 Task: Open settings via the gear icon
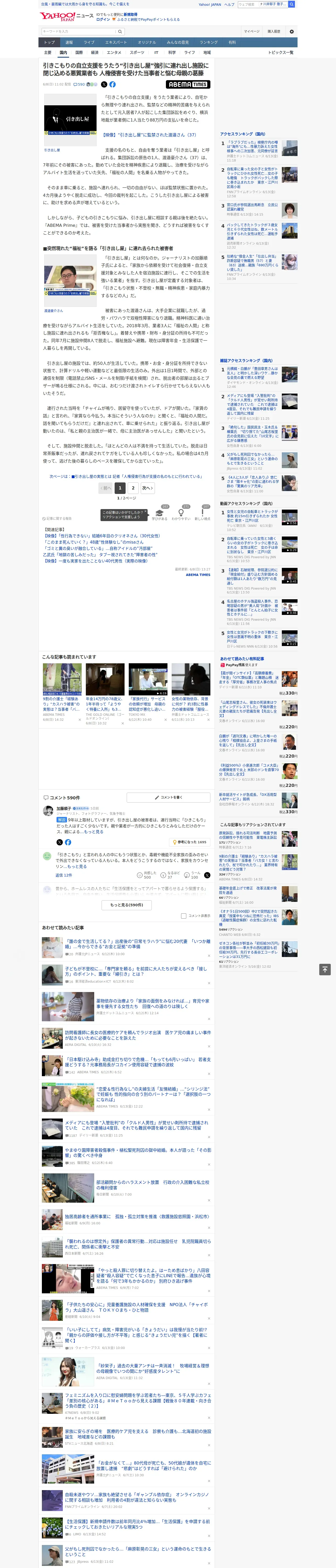(292, 32)
